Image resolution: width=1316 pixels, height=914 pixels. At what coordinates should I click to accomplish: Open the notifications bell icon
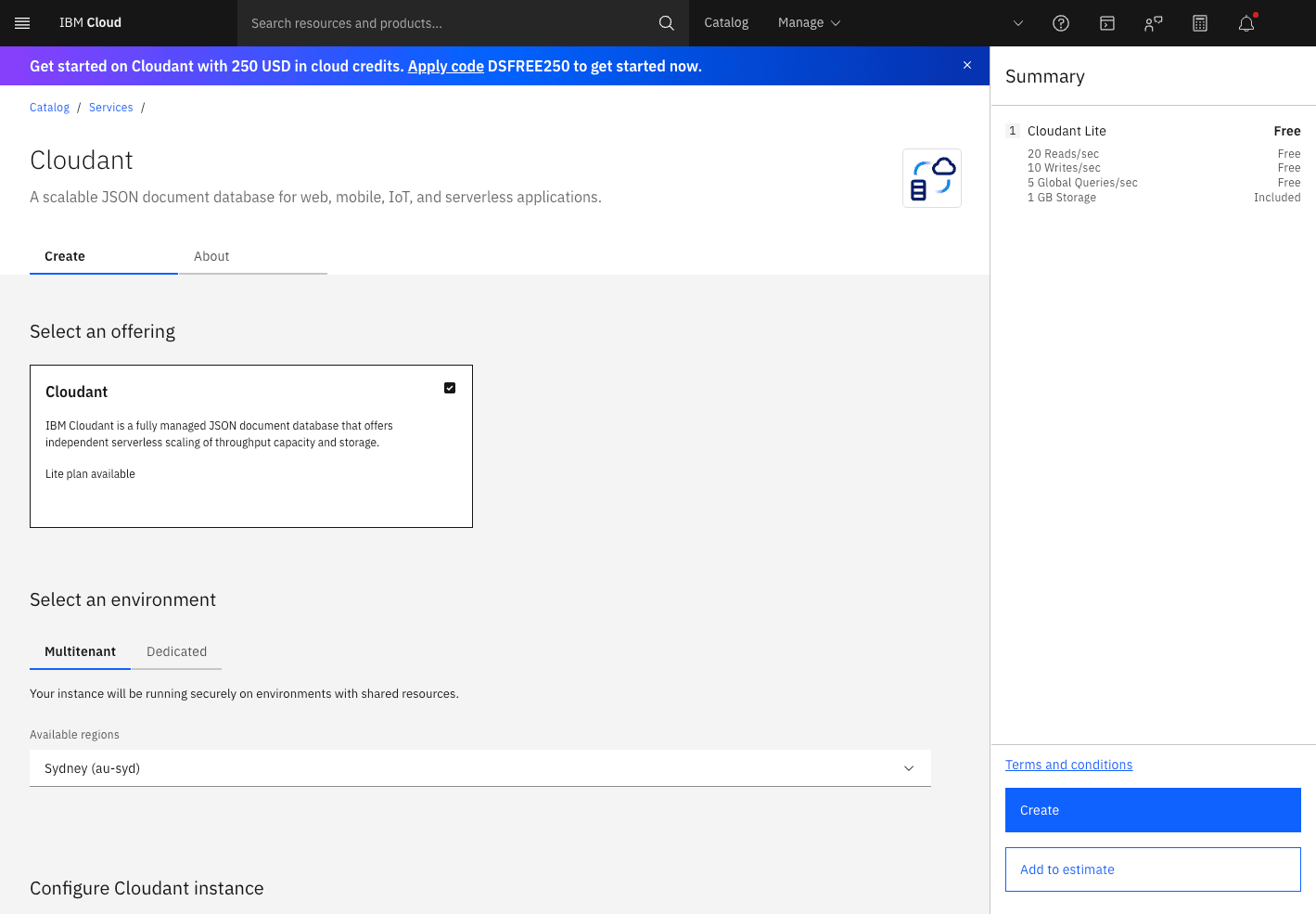(1246, 23)
